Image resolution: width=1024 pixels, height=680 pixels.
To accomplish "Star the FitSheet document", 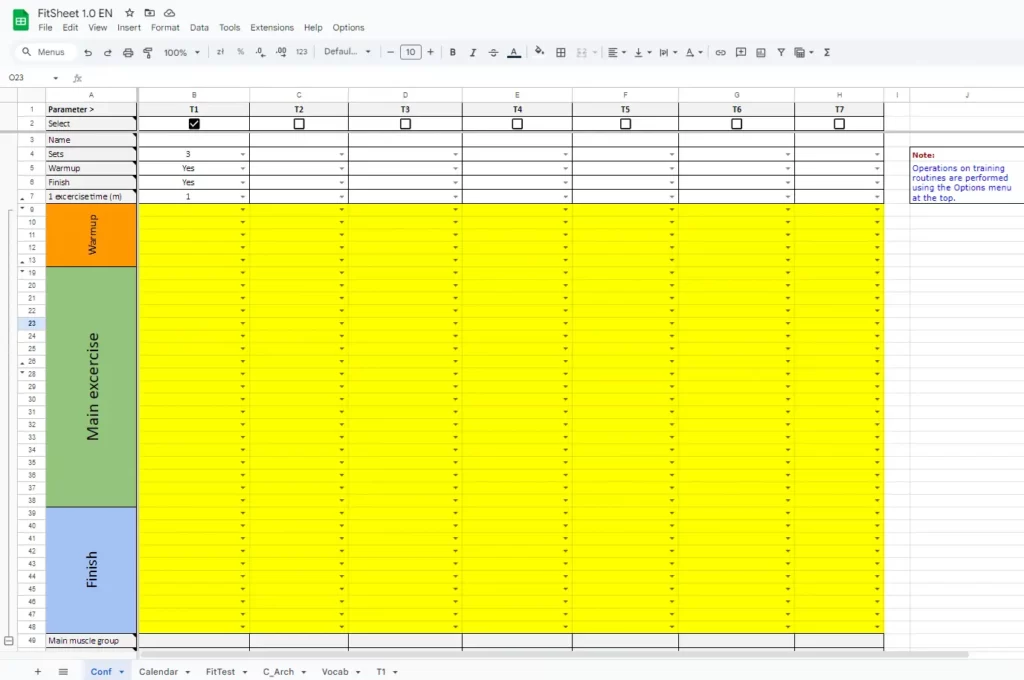I will pos(129,12).
